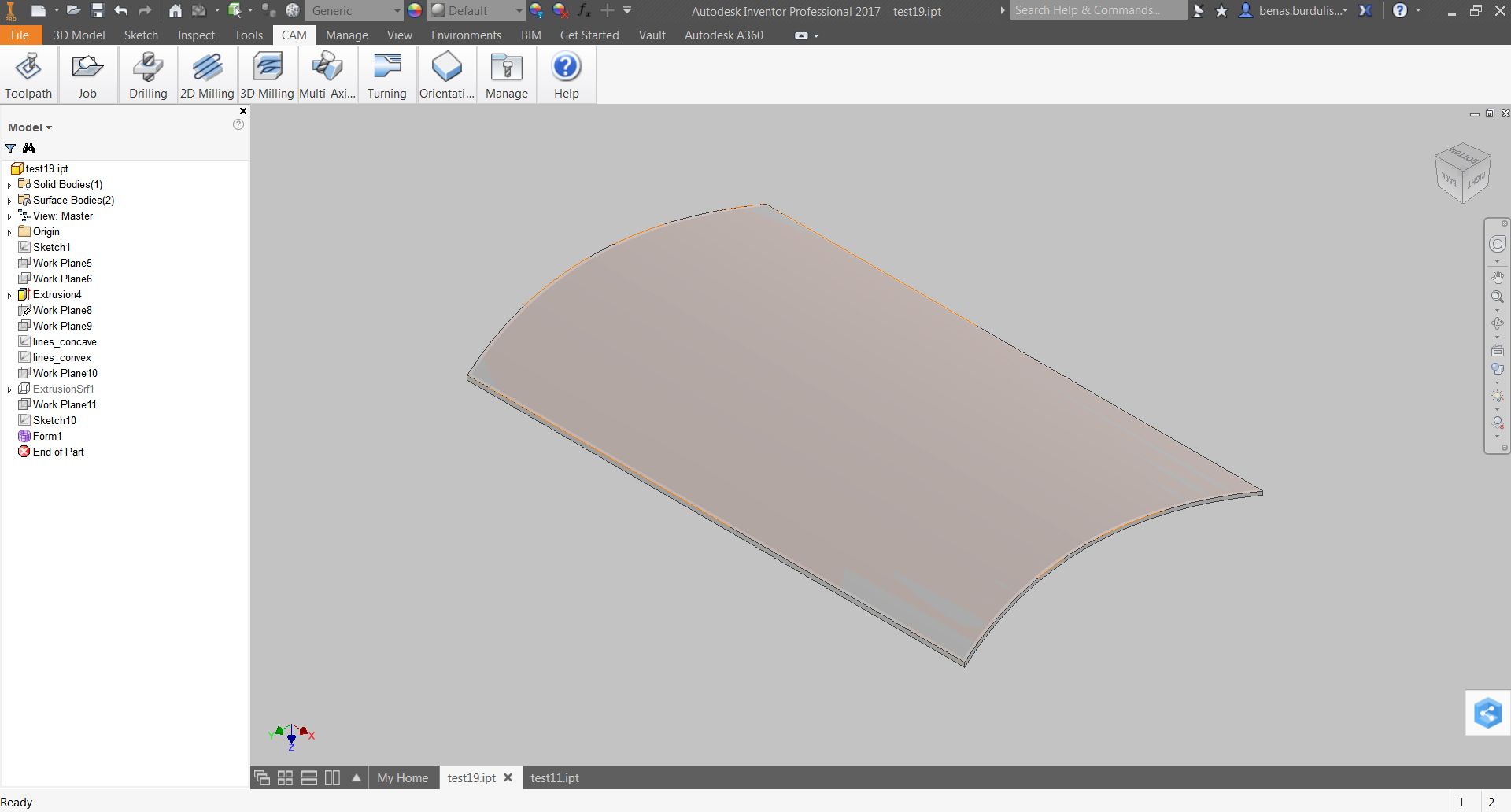
Task: Open the Multi-Axis milling tool
Action: 327,75
